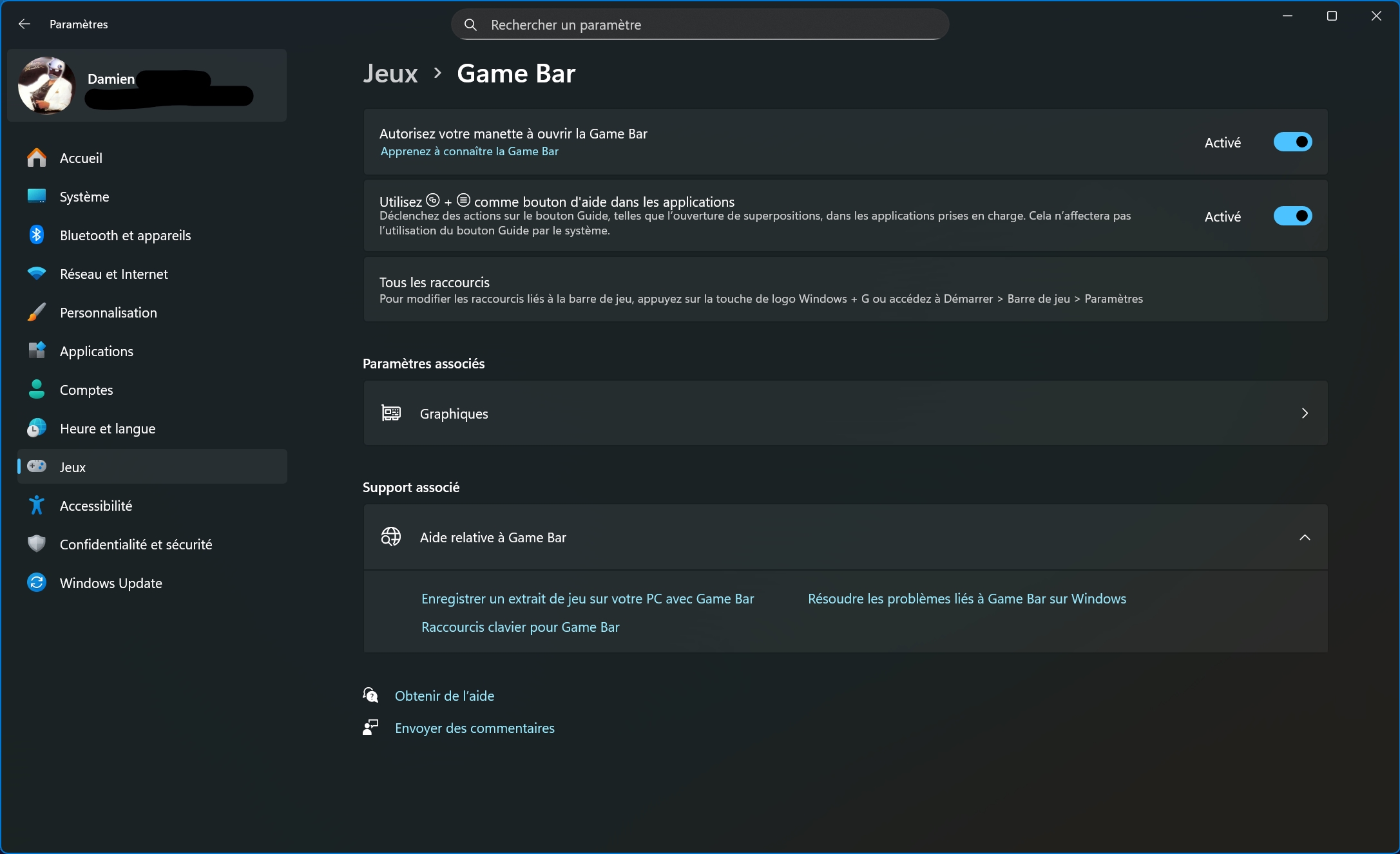The height and width of the screenshot is (854, 1400).
Task: Collapse the Aide relative à Game Bar section
Action: [x=1305, y=538]
